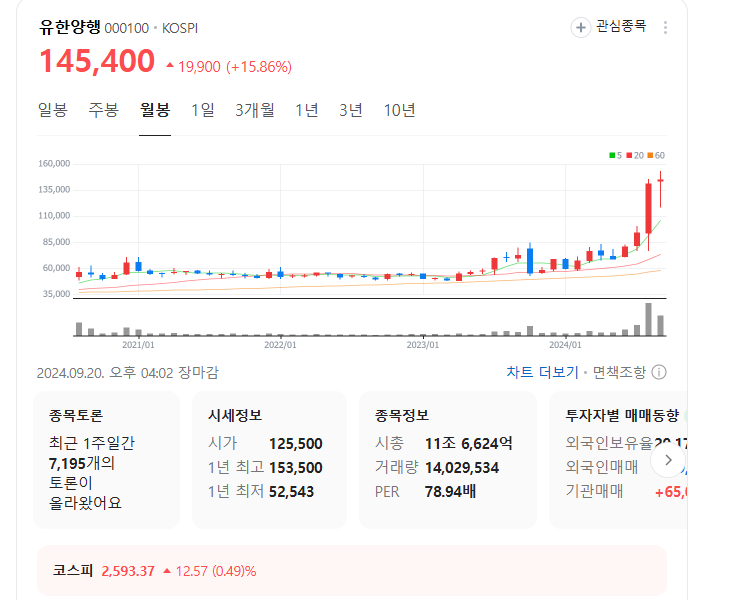Open the 면책조항 link text
The image size is (730, 600).
tap(619, 372)
